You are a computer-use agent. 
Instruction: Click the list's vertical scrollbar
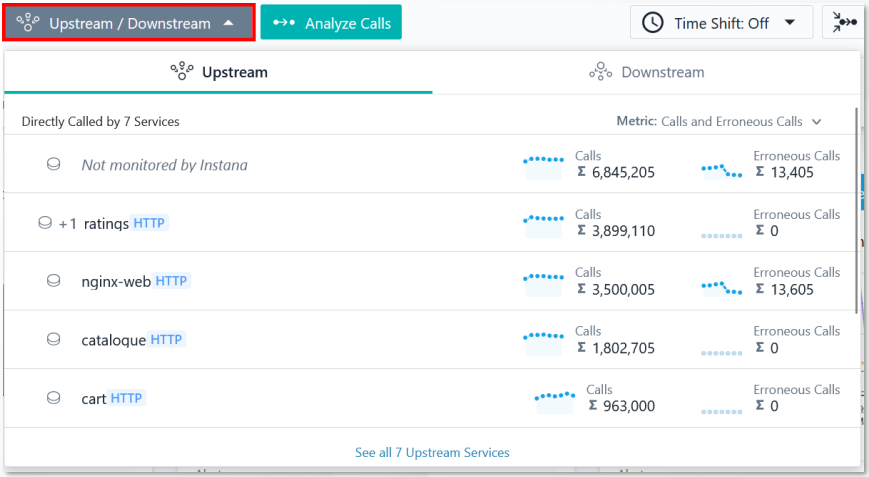click(856, 211)
